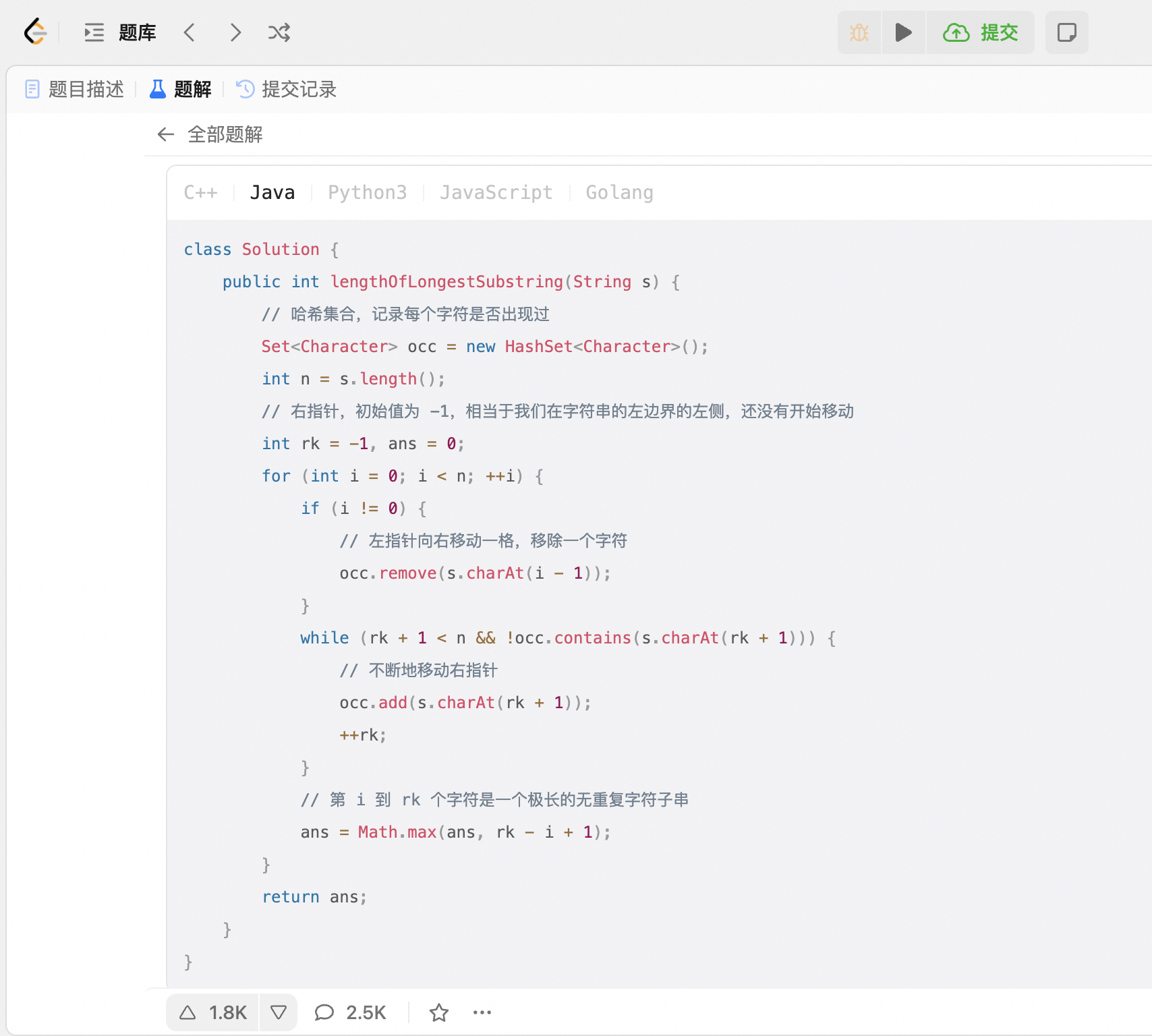Click the 提交 submit button

click(980, 32)
